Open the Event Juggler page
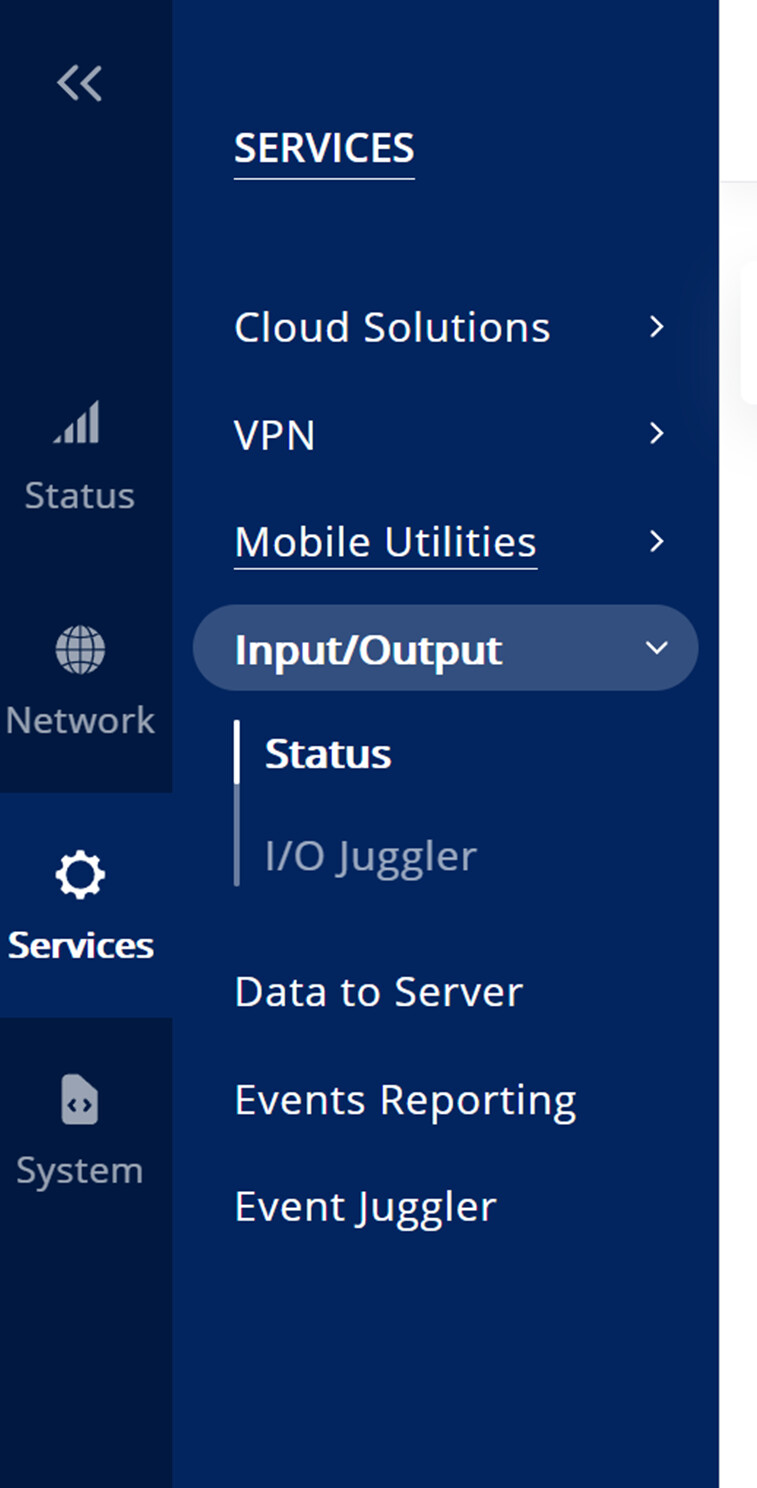Viewport: 757px width, 1488px height. pyautogui.click(x=365, y=1207)
